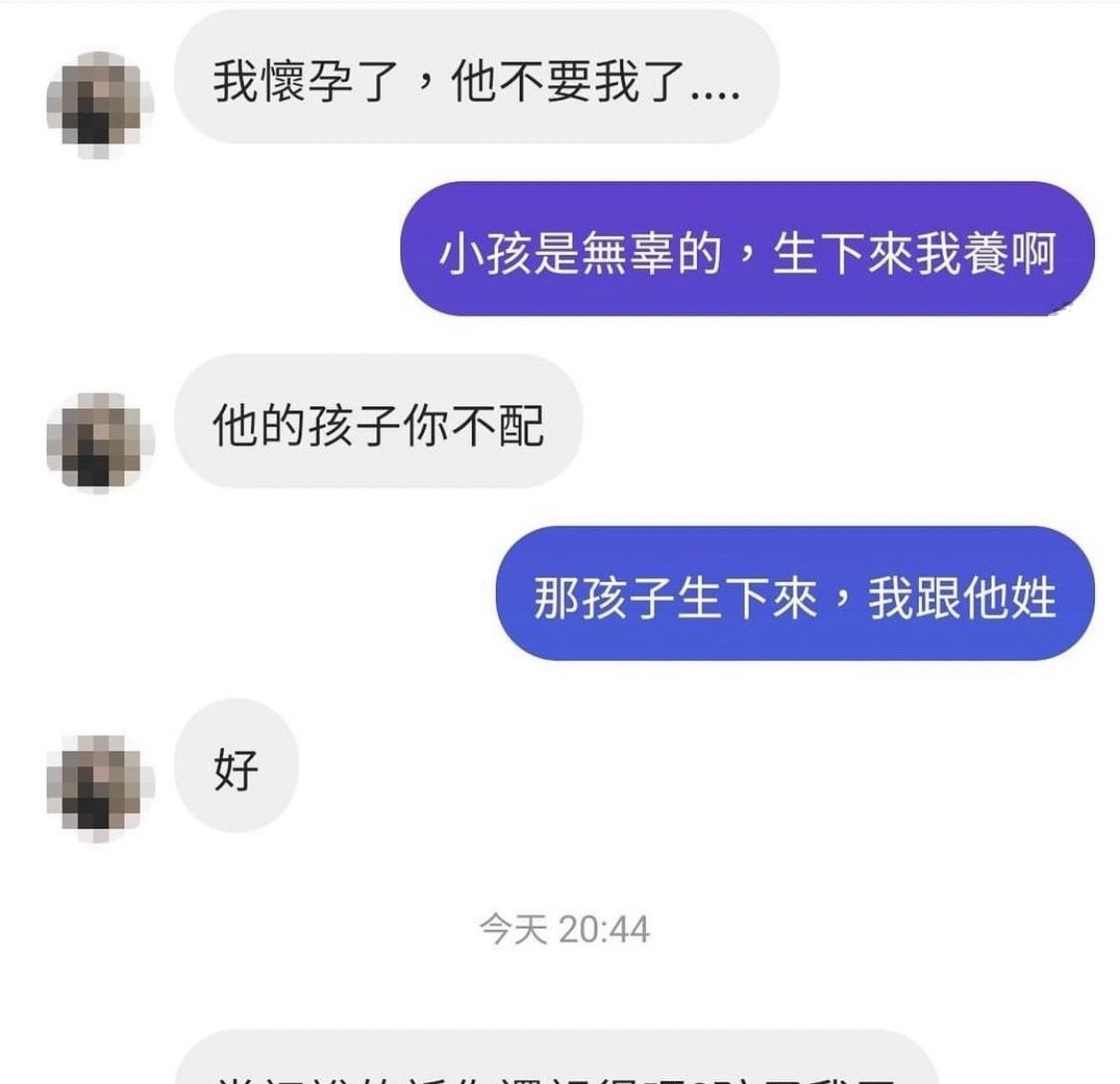Tap the 20:44 time digits

(604, 929)
